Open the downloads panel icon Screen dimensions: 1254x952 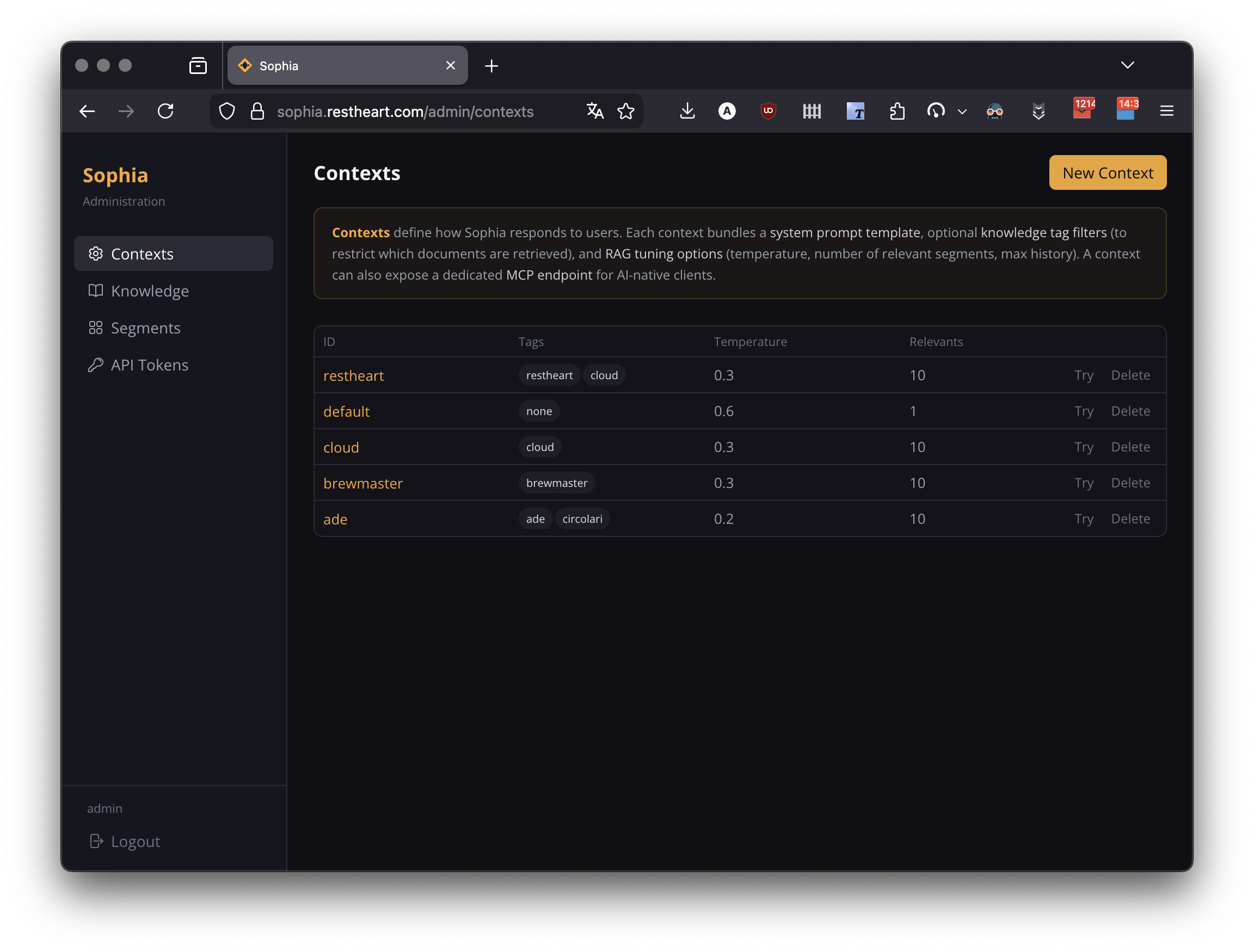[x=687, y=111]
